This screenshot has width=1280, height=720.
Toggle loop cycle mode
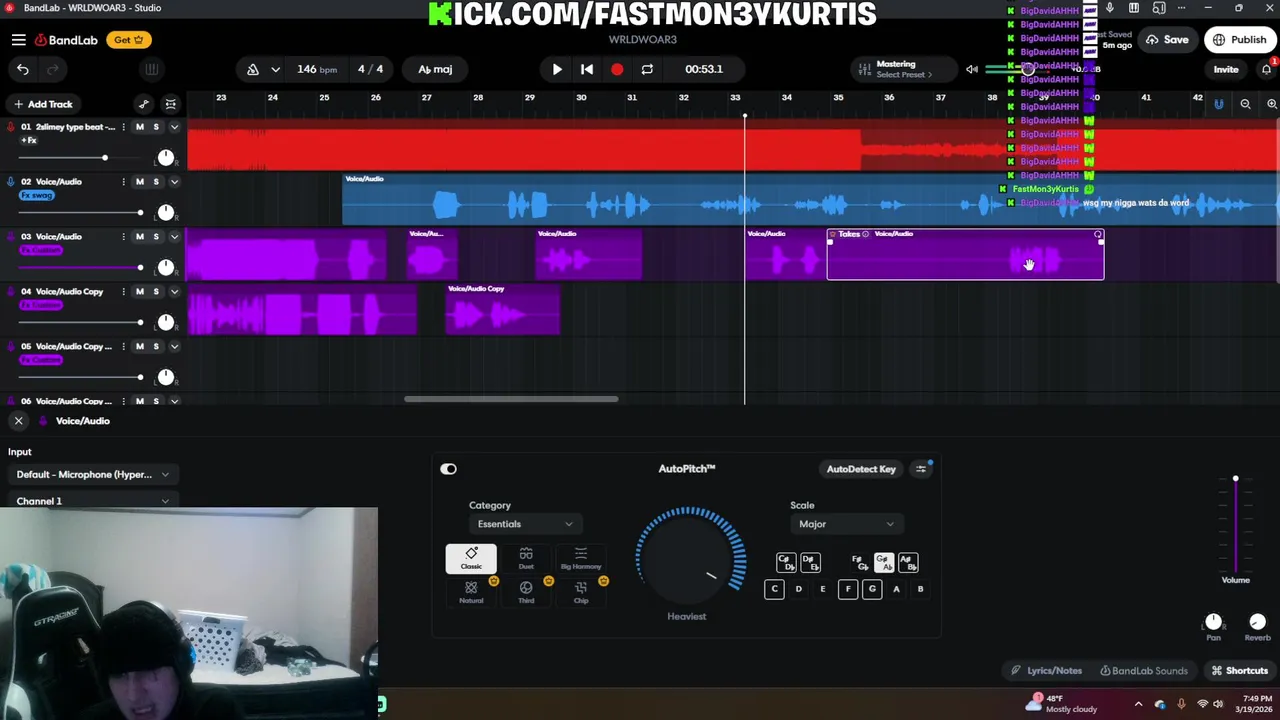click(647, 69)
